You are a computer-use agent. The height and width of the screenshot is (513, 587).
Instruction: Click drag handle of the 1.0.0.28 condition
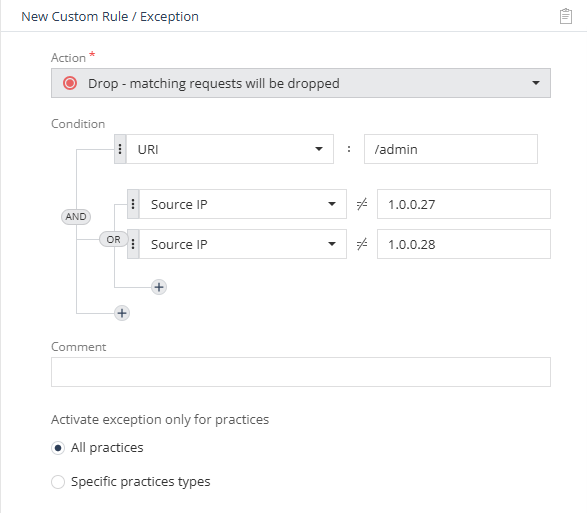pyautogui.click(x=133, y=244)
